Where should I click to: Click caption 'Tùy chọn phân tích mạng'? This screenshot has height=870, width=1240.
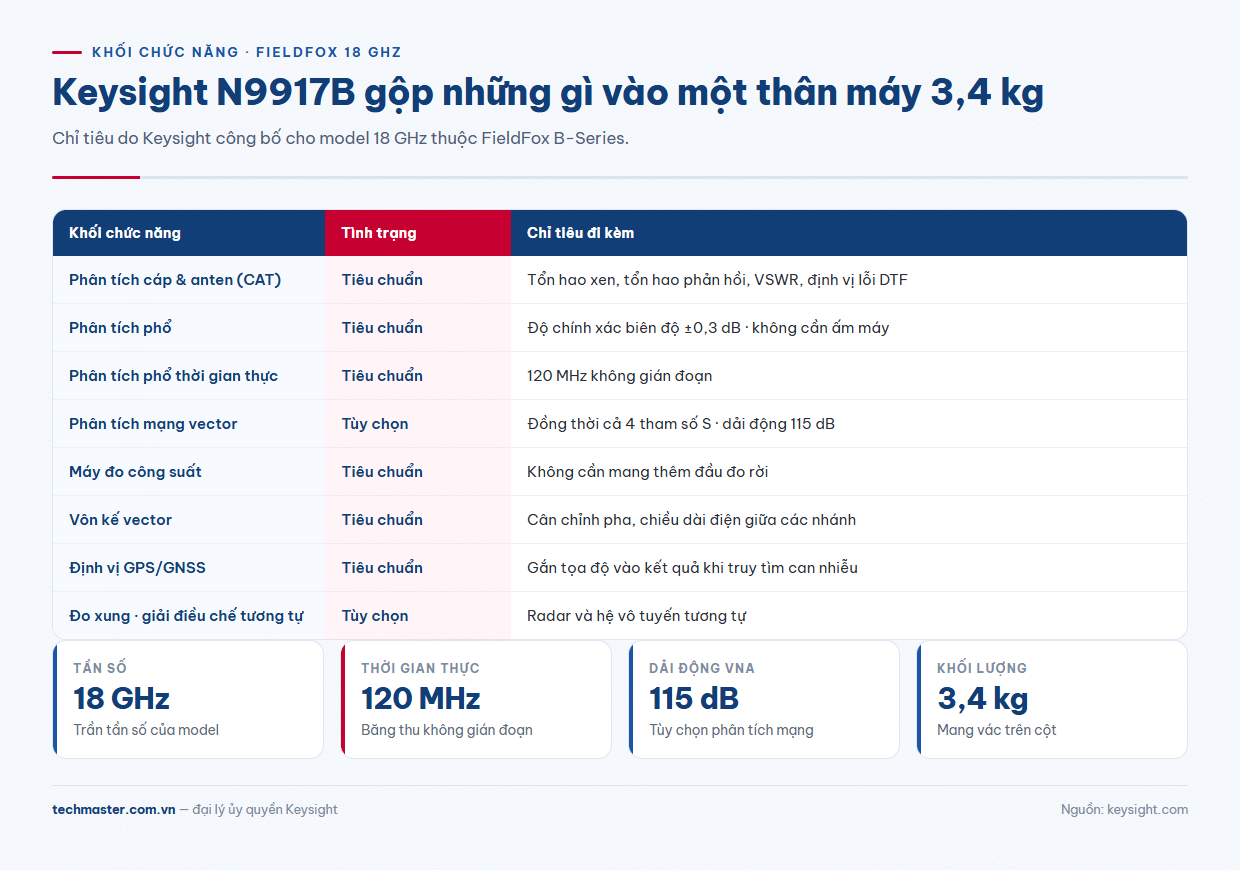click(731, 730)
